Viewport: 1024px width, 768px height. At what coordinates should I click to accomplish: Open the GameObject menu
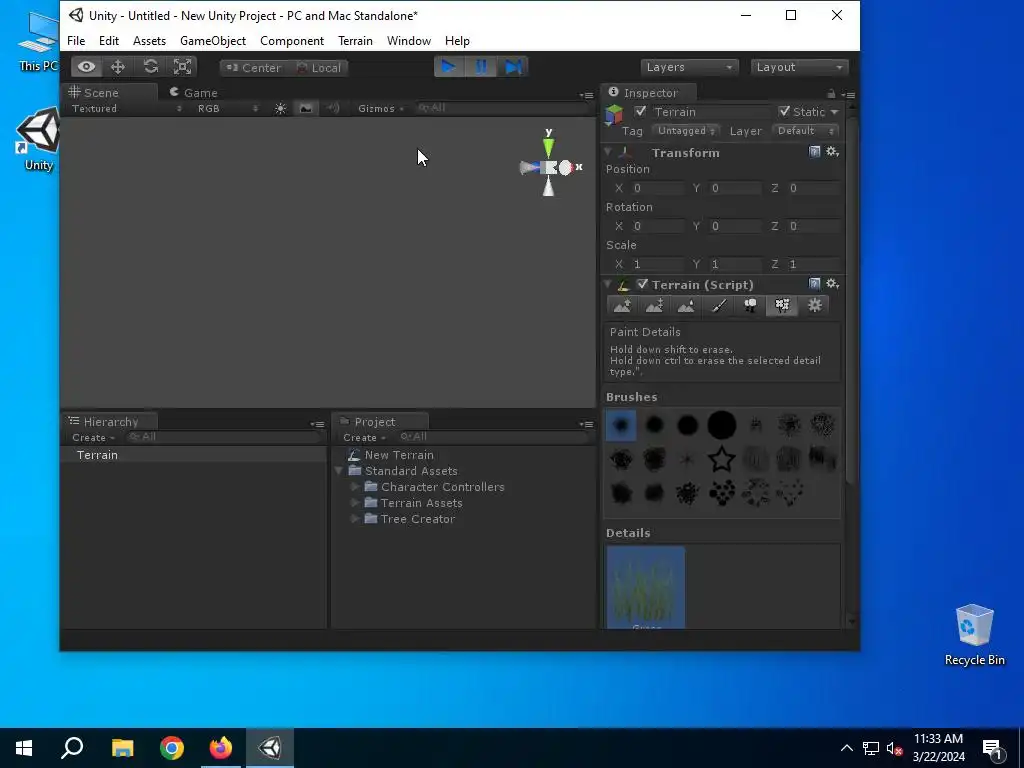pos(213,40)
